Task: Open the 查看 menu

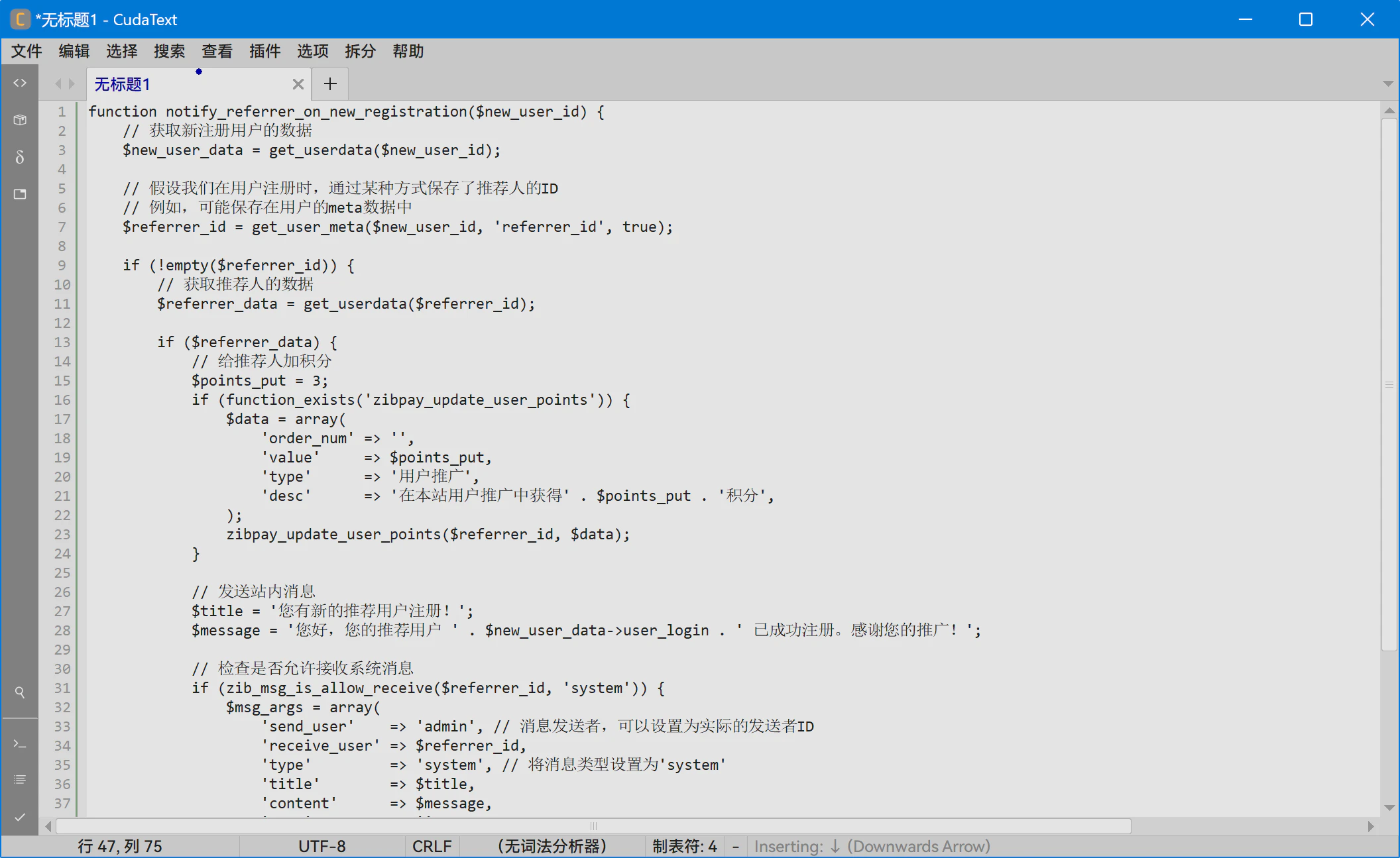Action: [217, 51]
